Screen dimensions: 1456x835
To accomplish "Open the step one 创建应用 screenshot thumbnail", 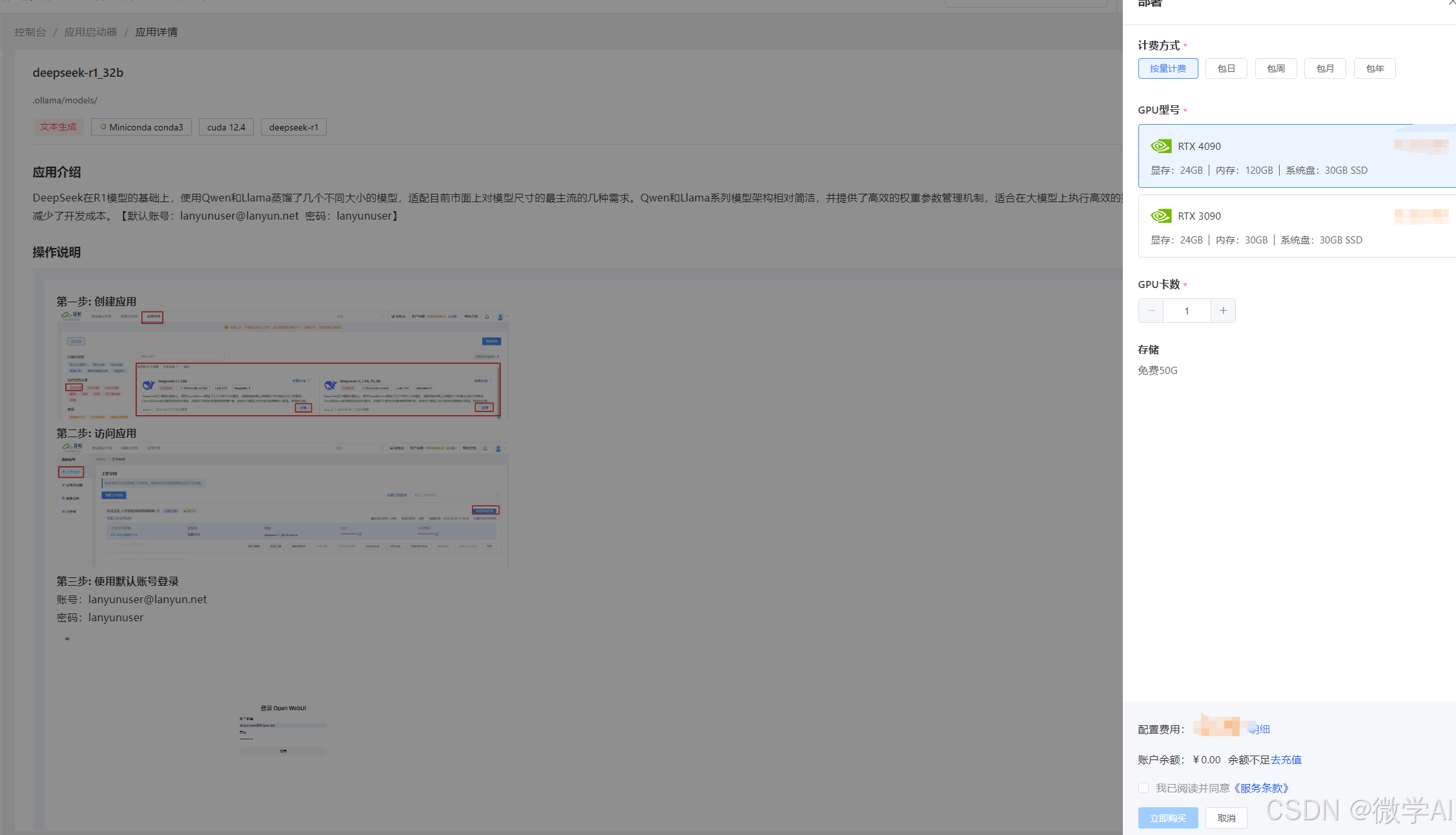I will click(283, 365).
